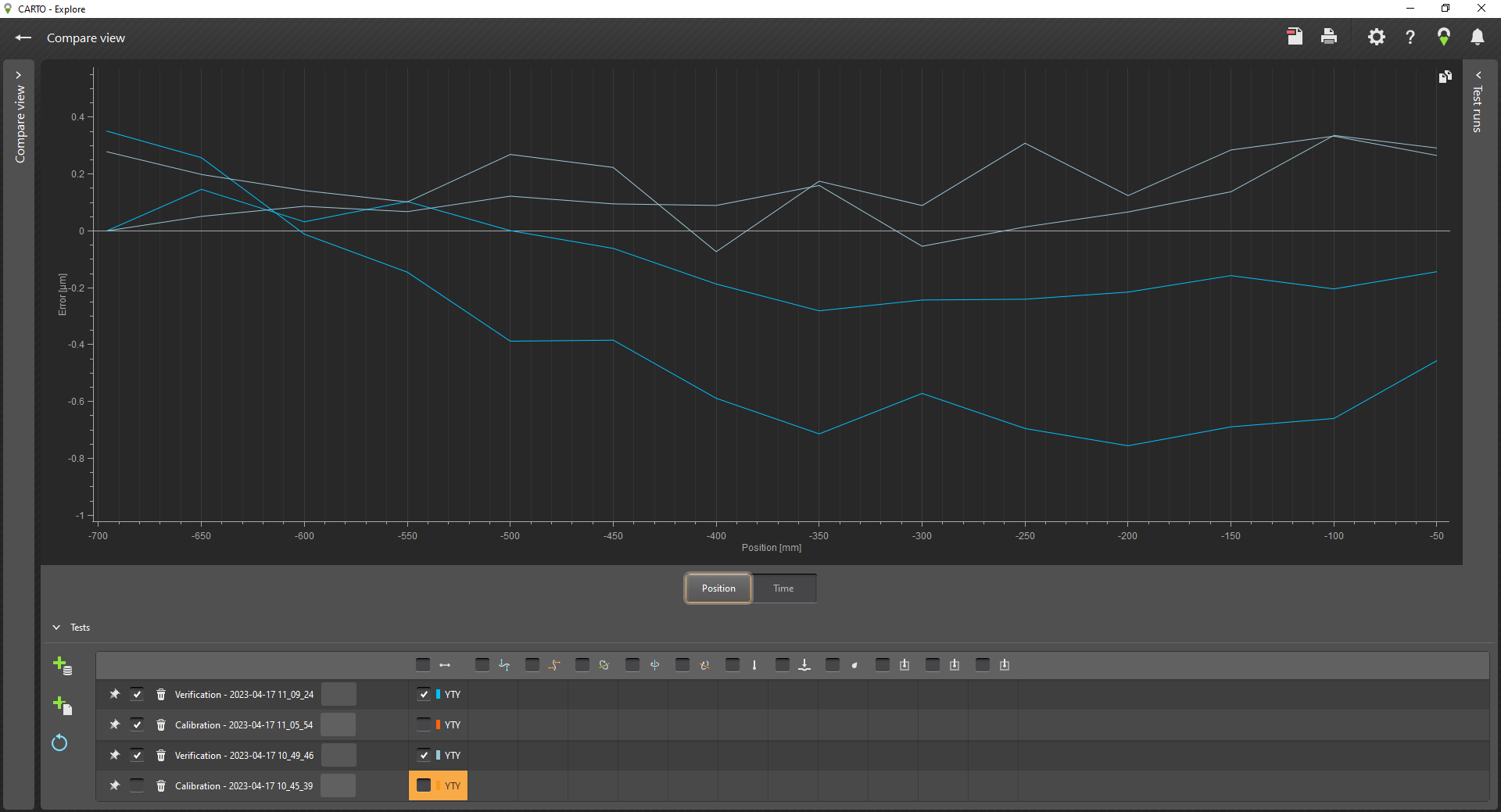This screenshot has height=812, width=1501.
Task: Click color box next to Verification 11_09_24
Action: point(339,695)
